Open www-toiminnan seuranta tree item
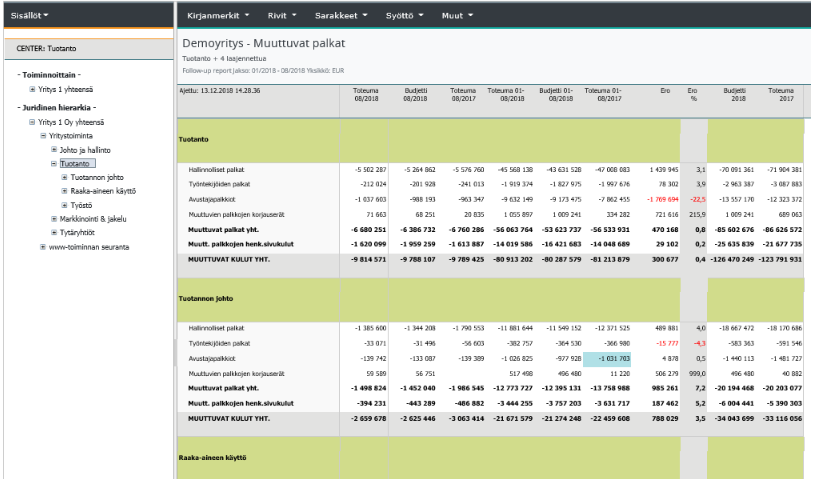Screen dimensions: 813x479 (90, 246)
